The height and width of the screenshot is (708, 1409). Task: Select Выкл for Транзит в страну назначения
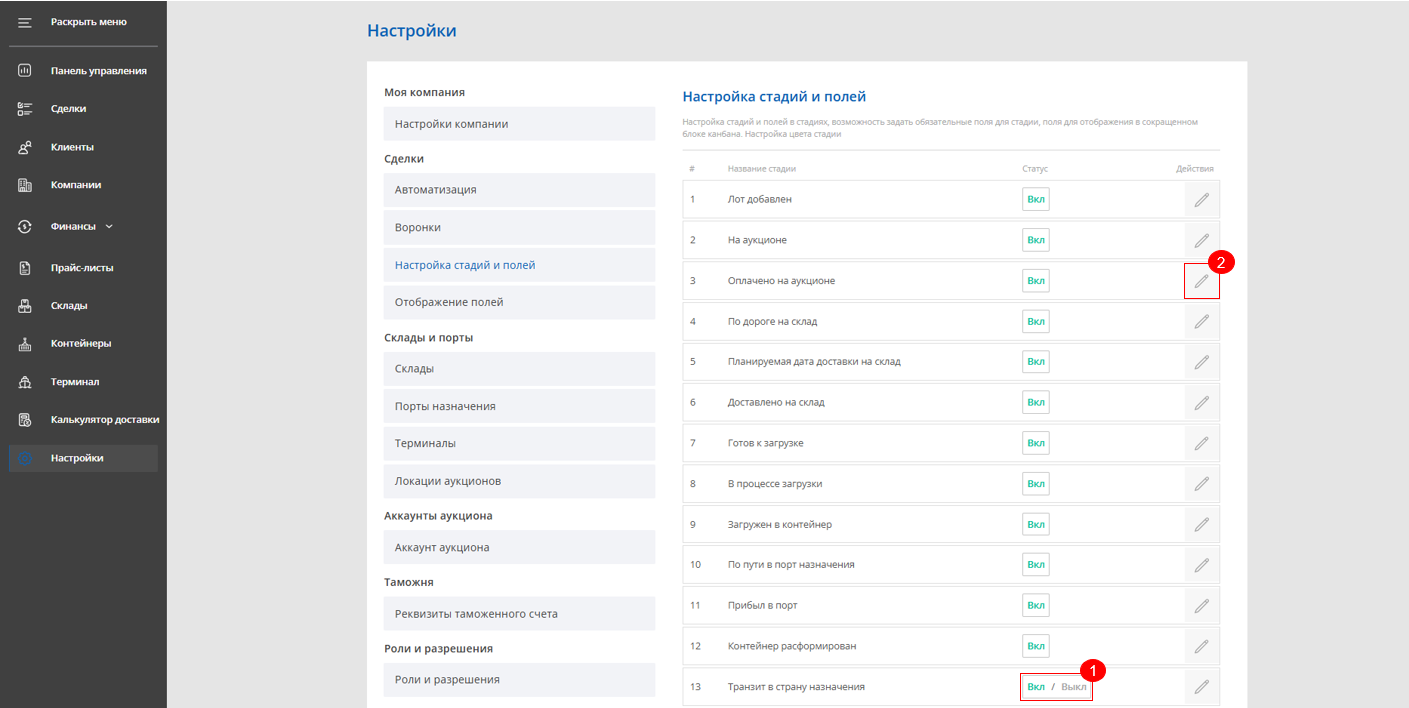coord(1073,687)
